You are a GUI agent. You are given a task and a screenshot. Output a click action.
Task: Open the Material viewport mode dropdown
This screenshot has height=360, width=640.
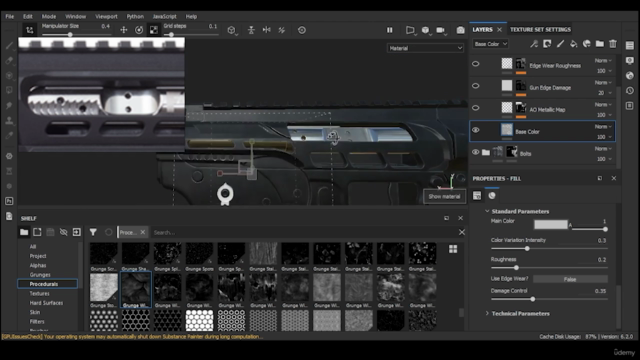[425, 48]
